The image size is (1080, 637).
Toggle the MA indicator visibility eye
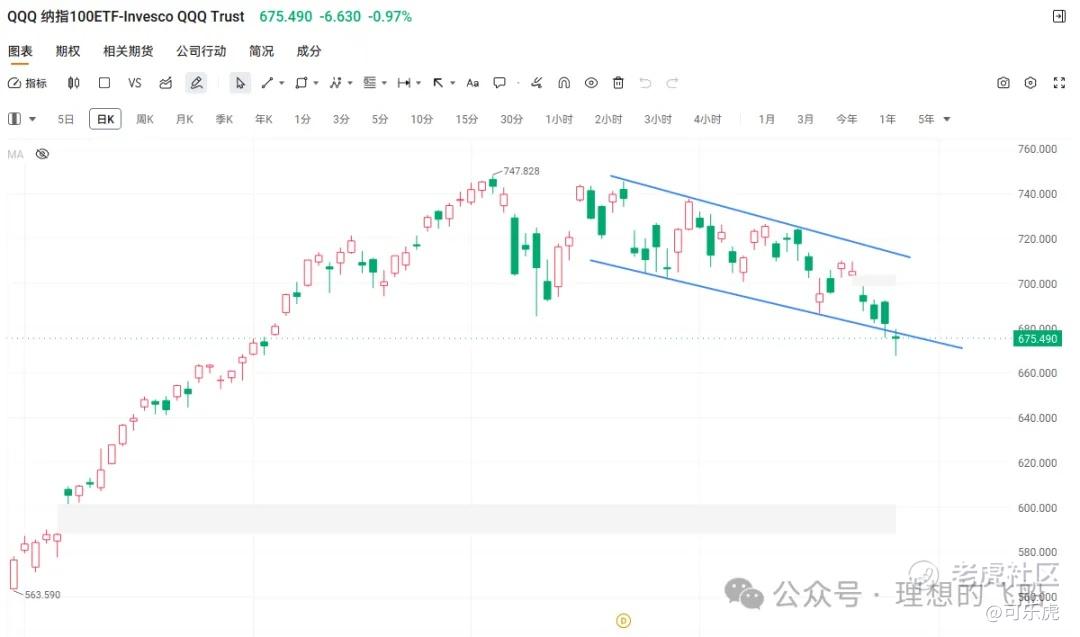pos(43,154)
